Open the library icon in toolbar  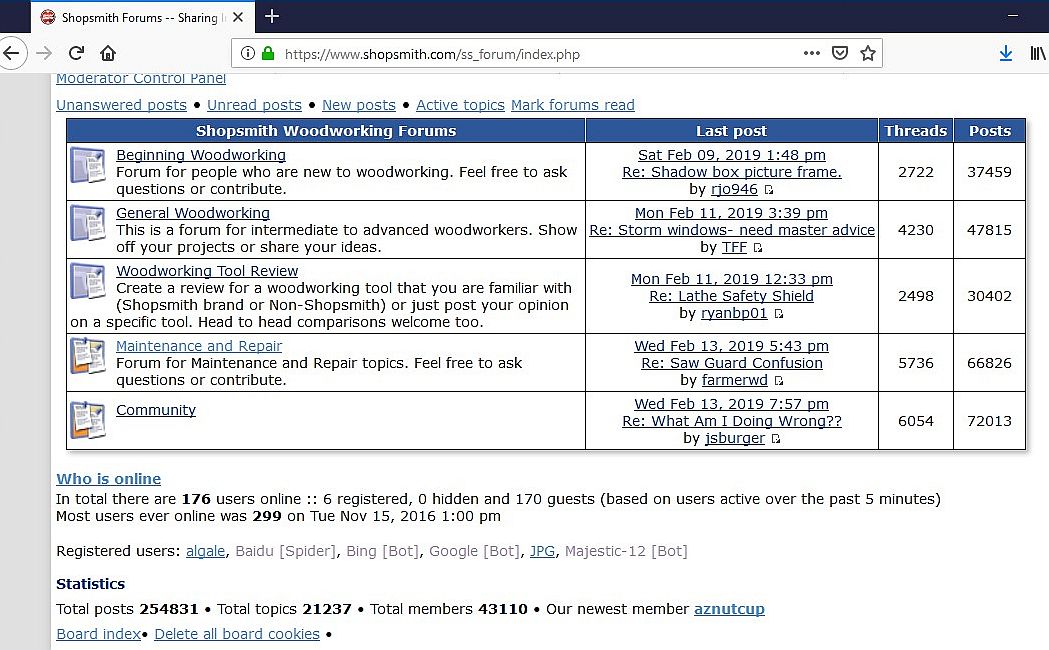point(1037,53)
